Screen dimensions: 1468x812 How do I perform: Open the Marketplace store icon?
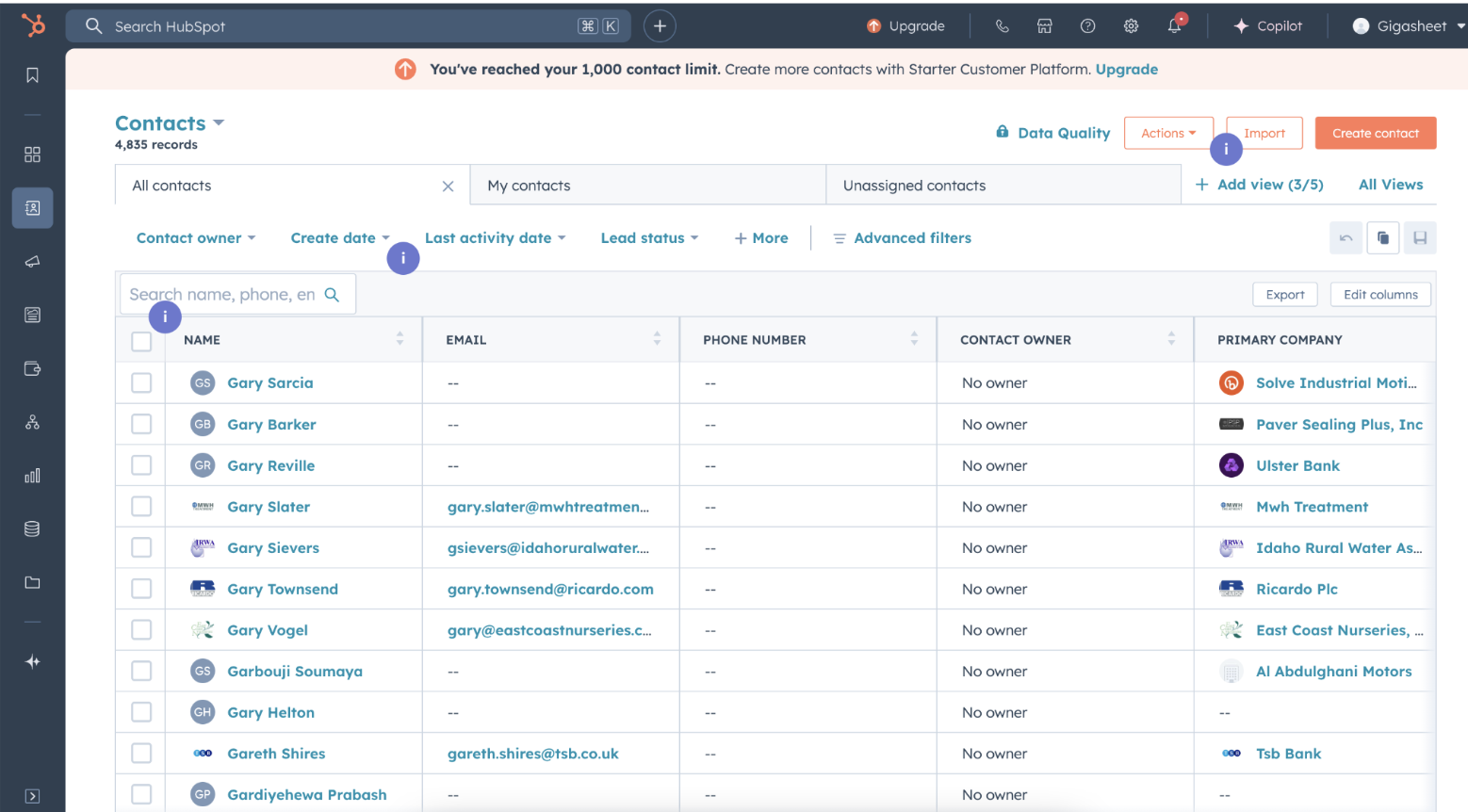tap(1044, 26)
